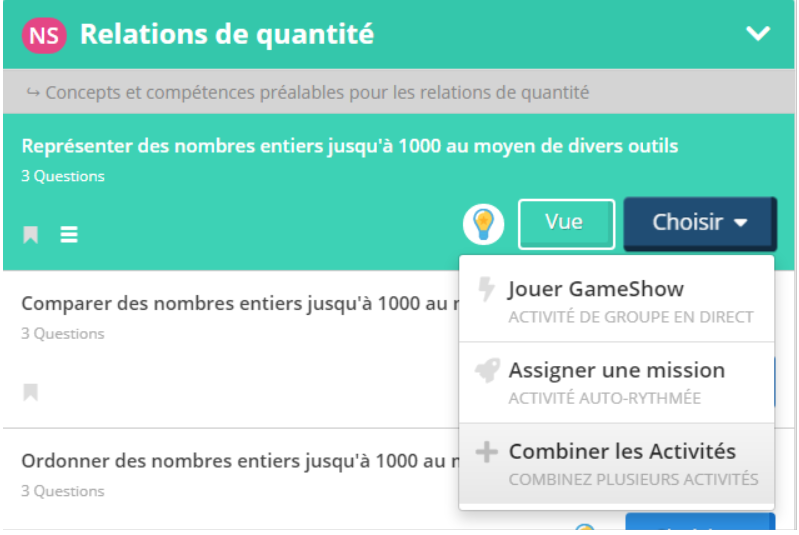The width and height of the screenshot is (799, 535).
Task: Click the caret arrow inside the Choisir button
Action: coord(740,223)
